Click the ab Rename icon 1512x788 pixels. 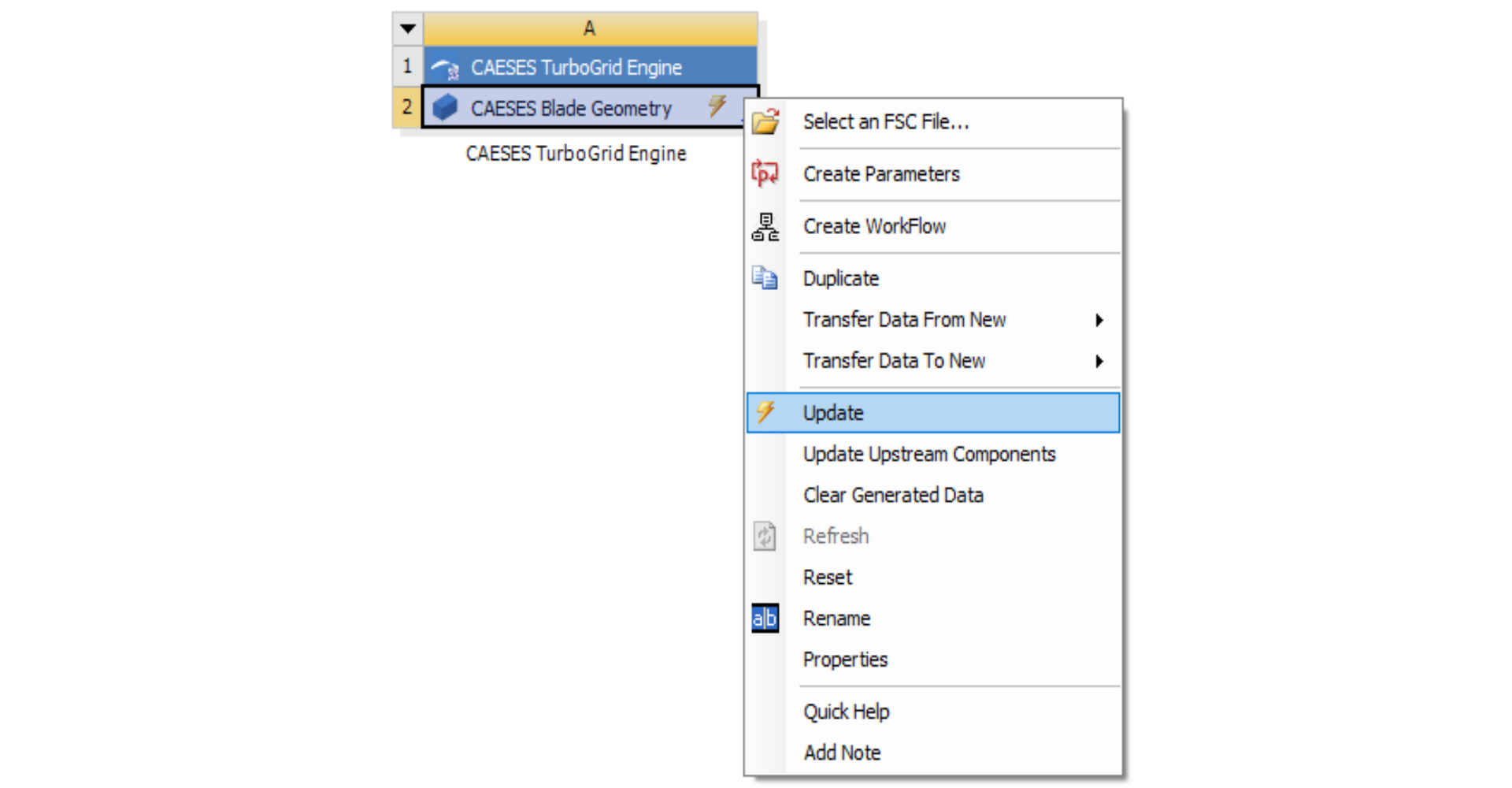tap(765, 618)
